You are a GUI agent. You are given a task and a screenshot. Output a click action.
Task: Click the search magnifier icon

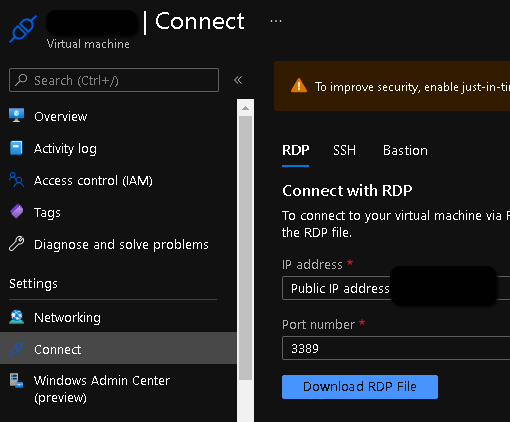click(22, 80)
